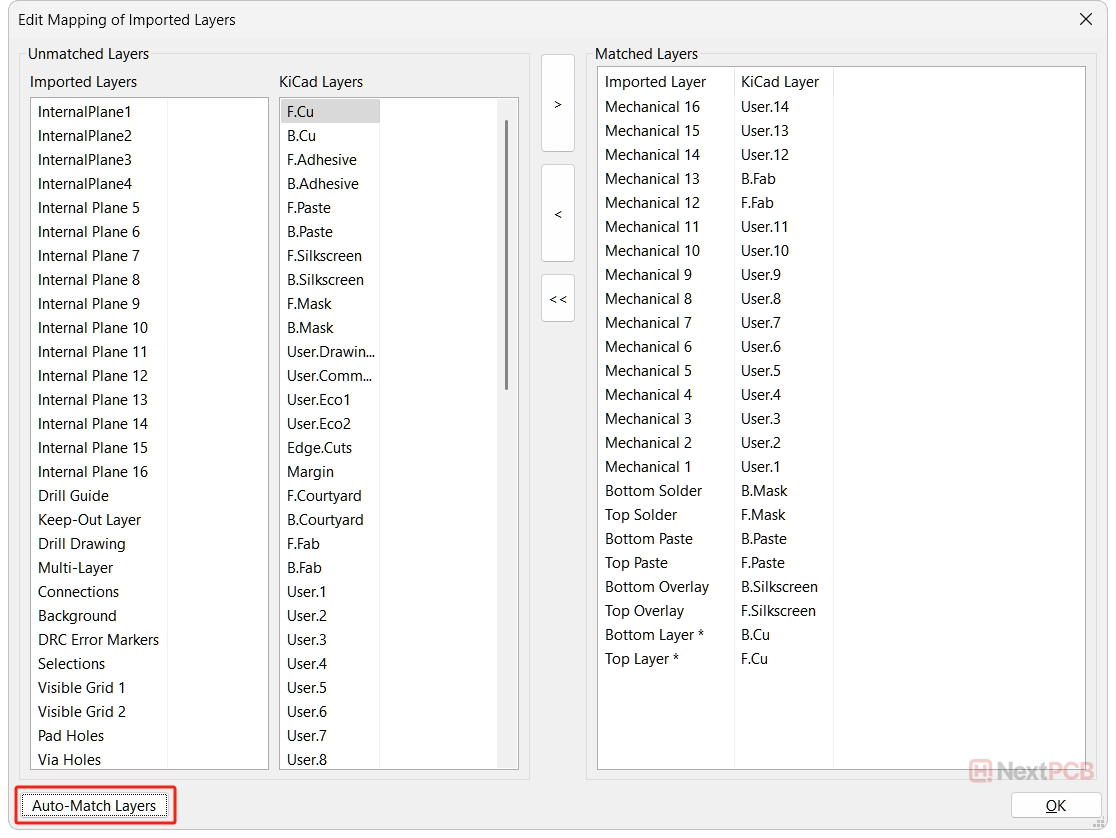Click KiCad Layer column header in Matched Layers
The image size is (1116, 838).
point(779,82)
